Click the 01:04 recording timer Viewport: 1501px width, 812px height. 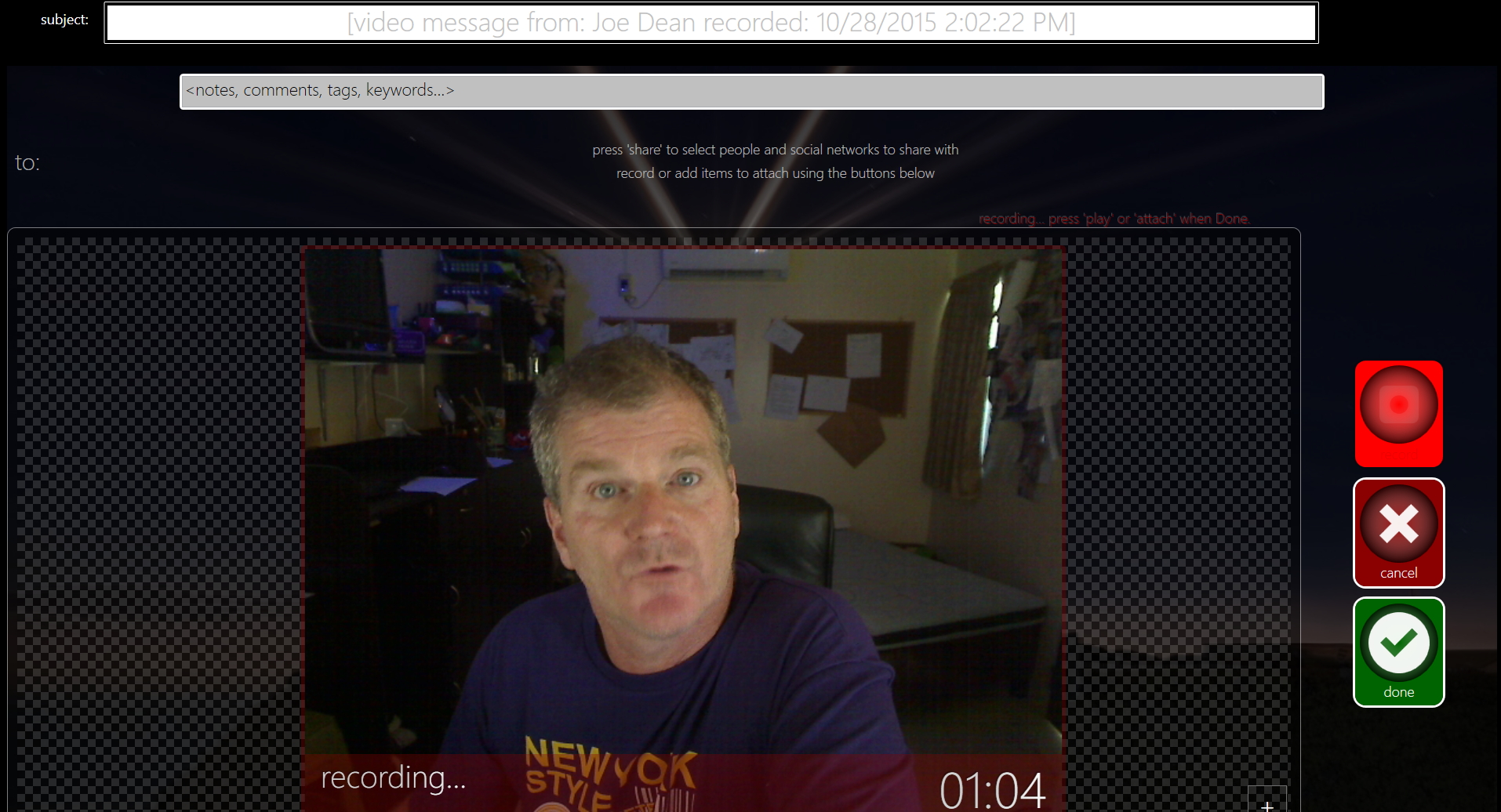(x=992, y=789)
